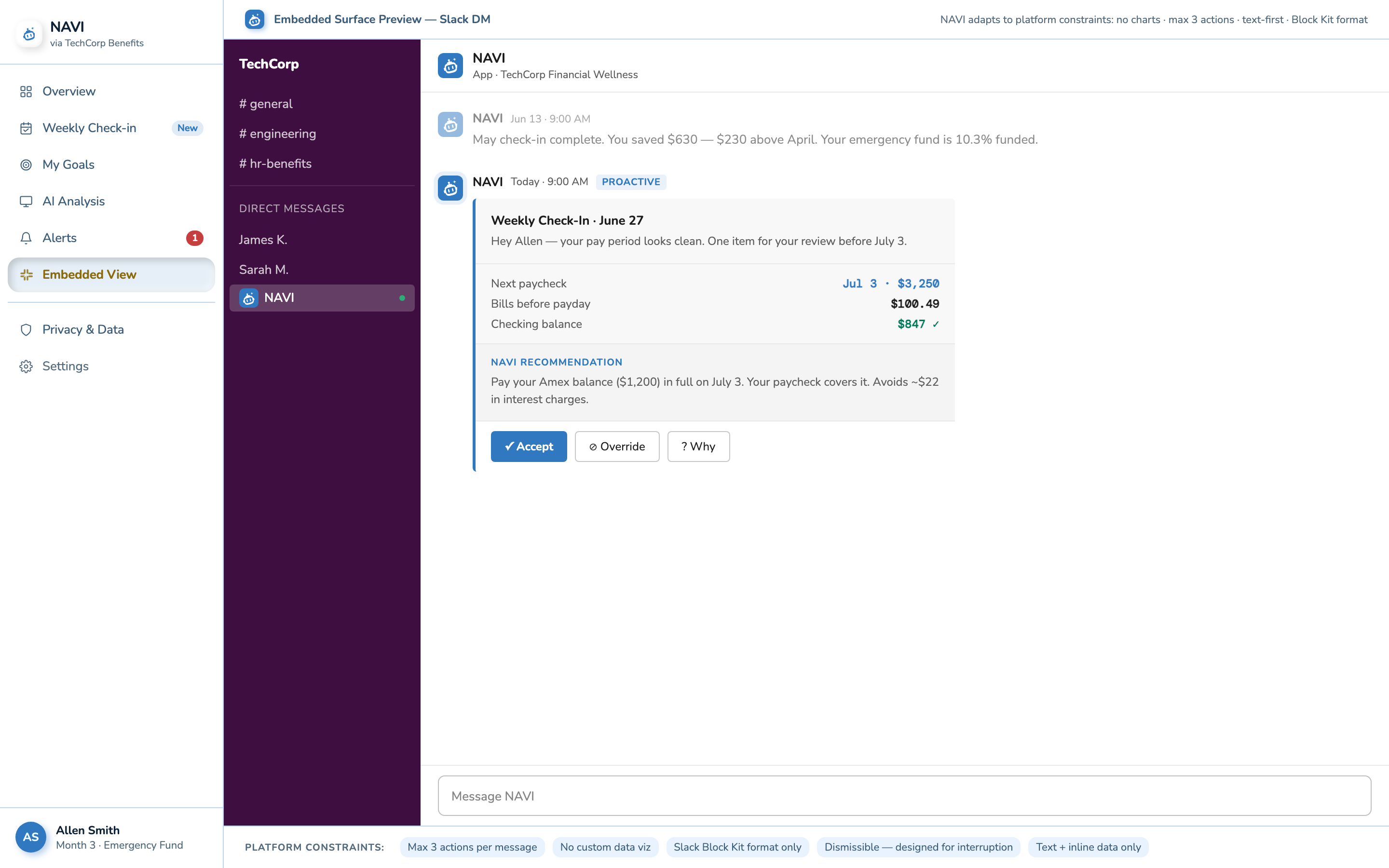1389x868 pixels.
Task: Select the Embedded View menu item
Action: point(111,275)
